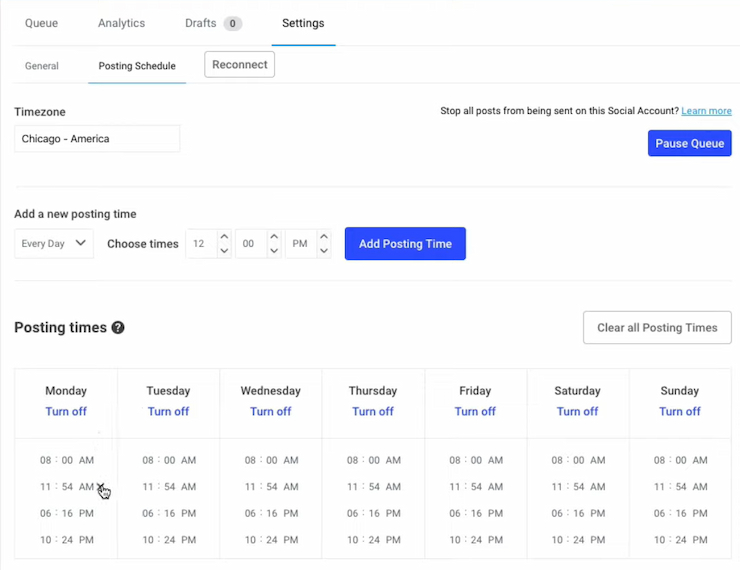
Task: Select the Posting Schedule sub-tab
Action: (137, 66)
